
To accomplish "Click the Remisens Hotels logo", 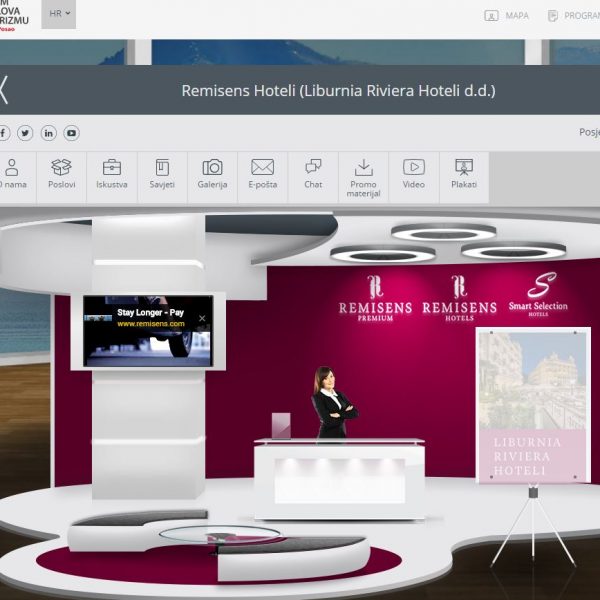I will click(459, 298).
